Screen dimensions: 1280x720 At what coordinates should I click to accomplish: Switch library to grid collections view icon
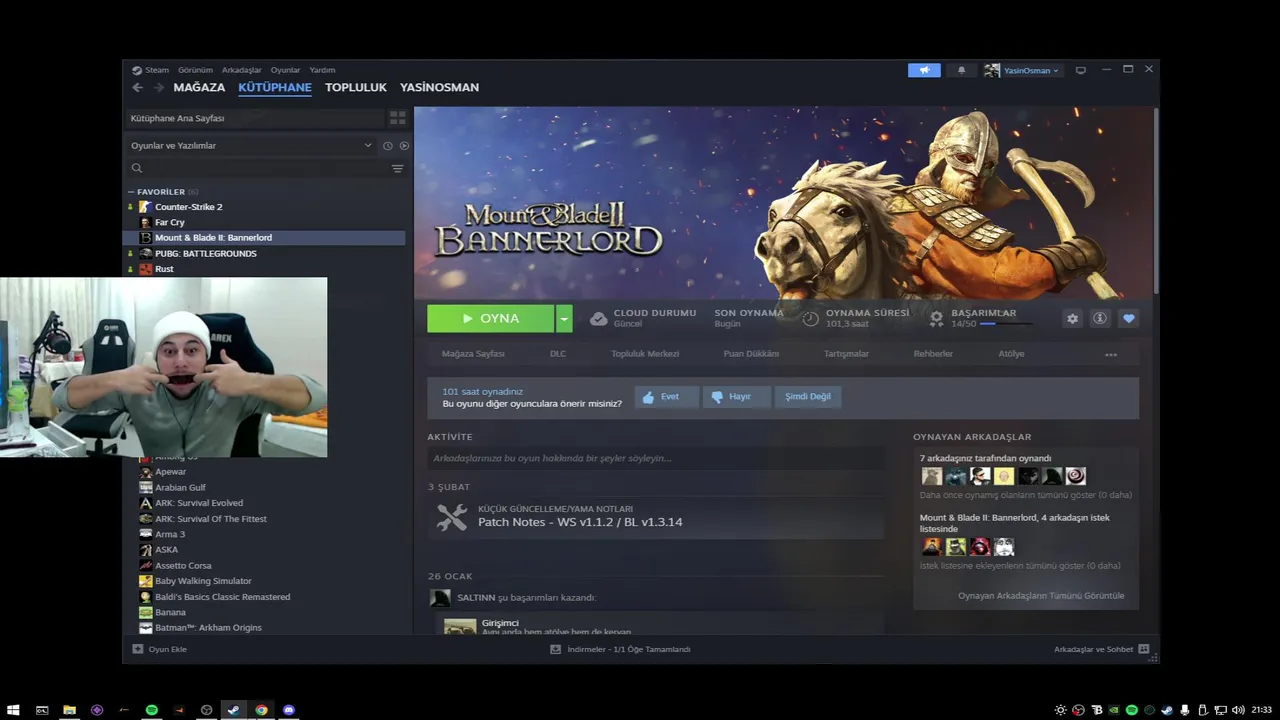397,118
